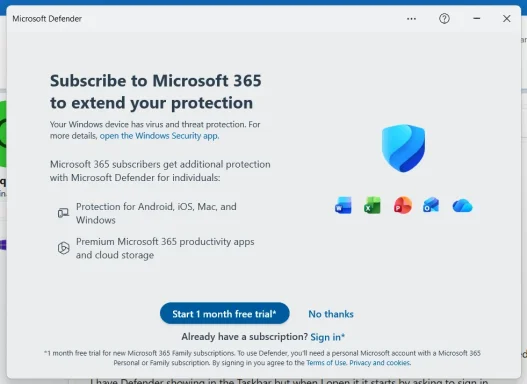Click the OneDrive cloud icon
This screenshot has height=384, width=527.
(x=462, y=206)
